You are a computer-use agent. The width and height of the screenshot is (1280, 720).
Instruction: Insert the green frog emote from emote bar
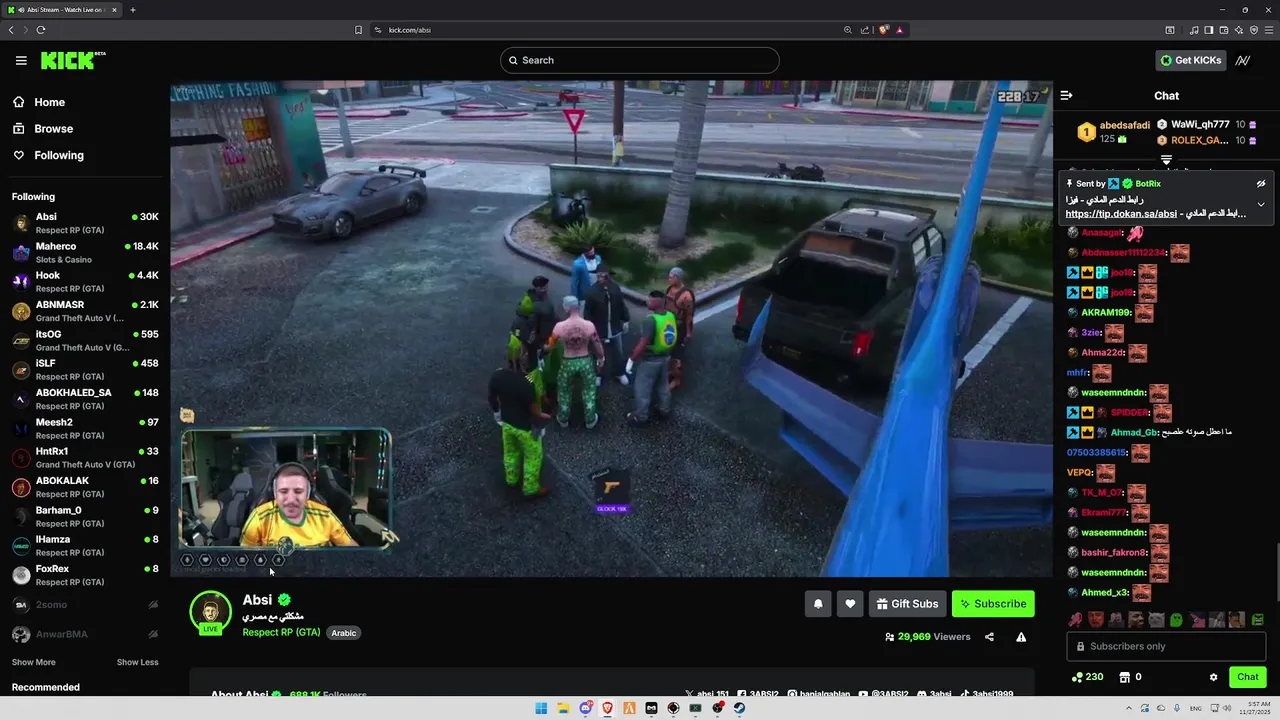tap(1176, 620)
